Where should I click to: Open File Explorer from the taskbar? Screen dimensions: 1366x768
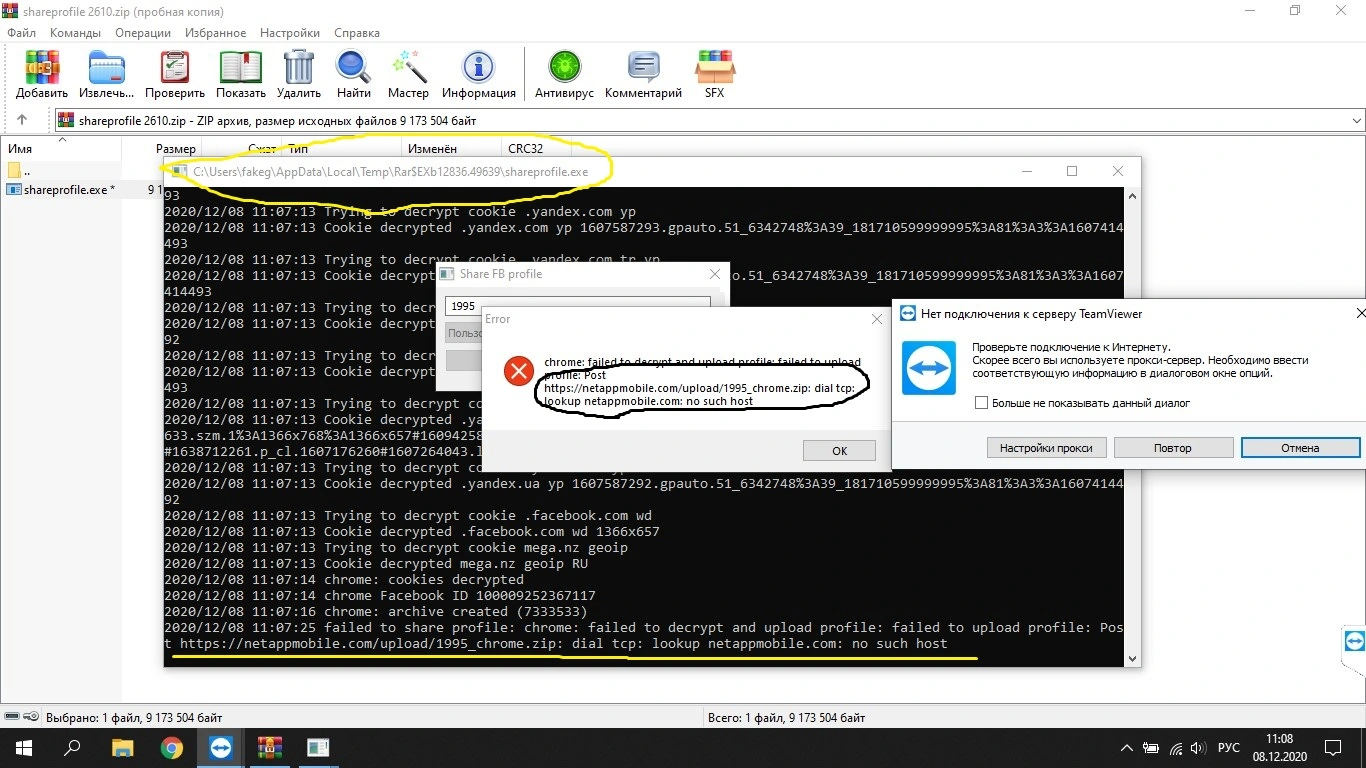click(122, 748)
